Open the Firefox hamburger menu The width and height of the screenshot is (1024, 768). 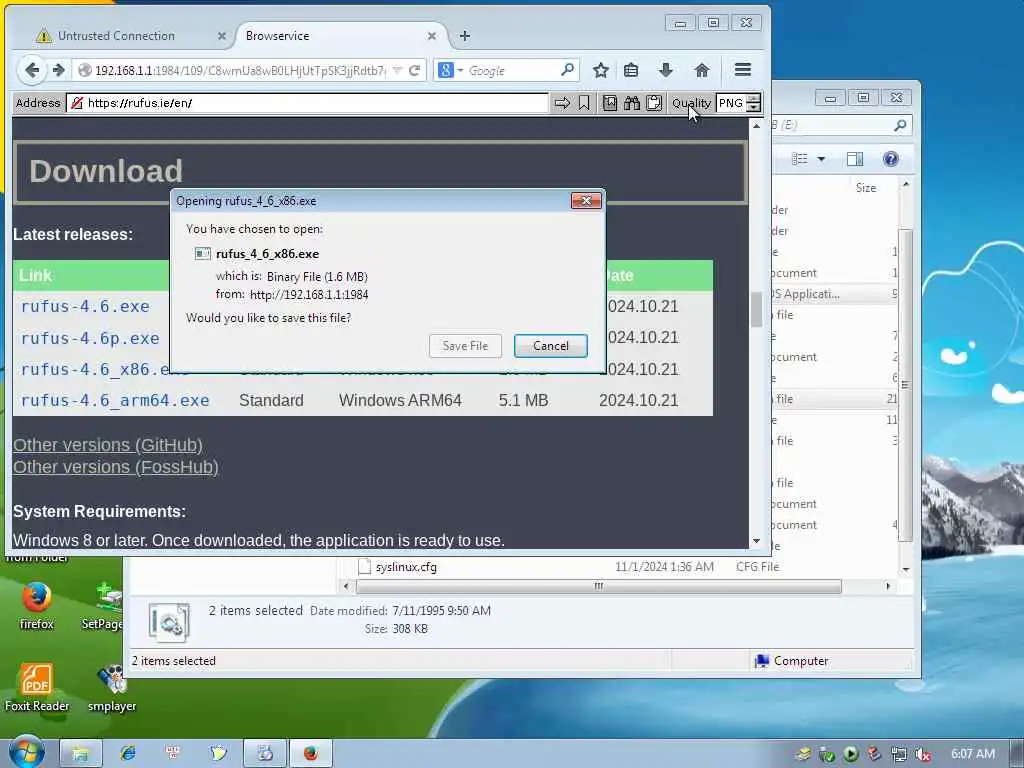pos(743,70)
